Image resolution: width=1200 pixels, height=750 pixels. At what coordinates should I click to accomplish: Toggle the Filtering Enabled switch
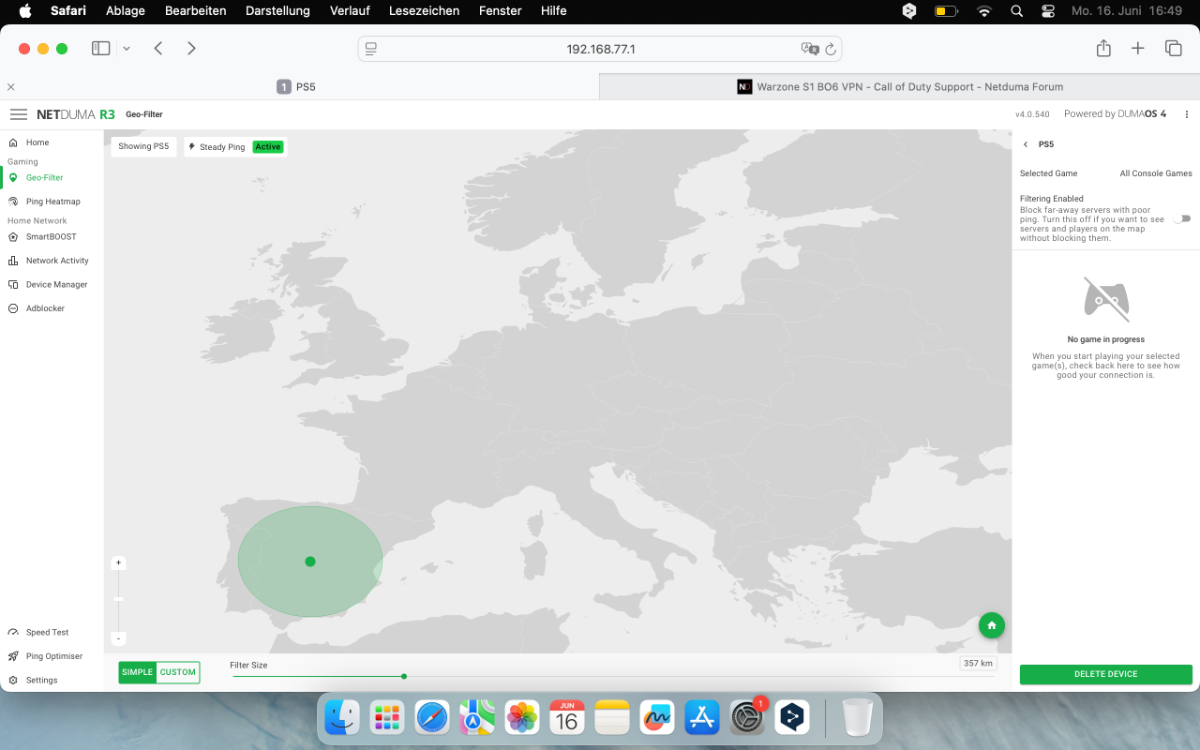coord(1183,218)
